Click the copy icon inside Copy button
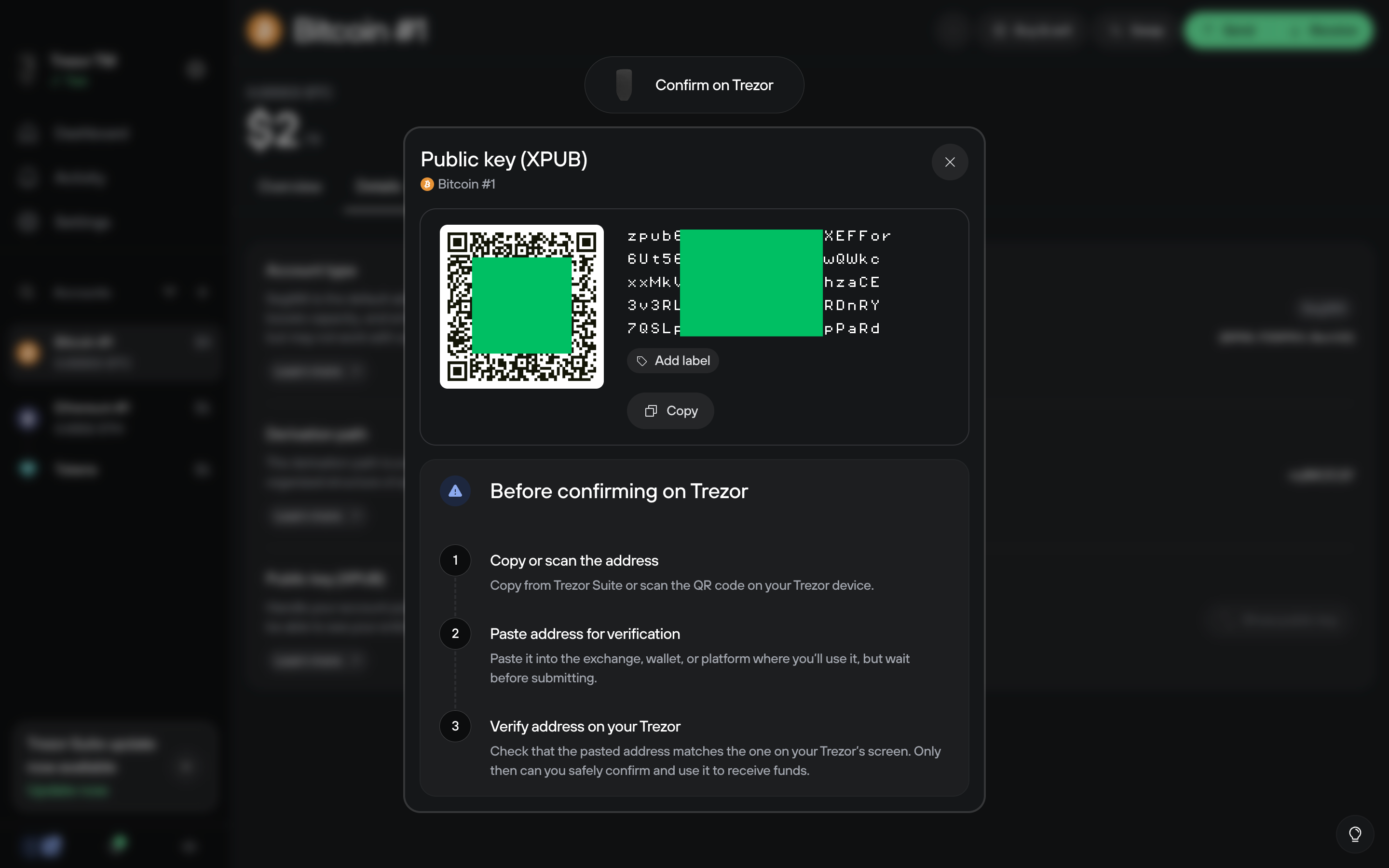 [650, 411]
